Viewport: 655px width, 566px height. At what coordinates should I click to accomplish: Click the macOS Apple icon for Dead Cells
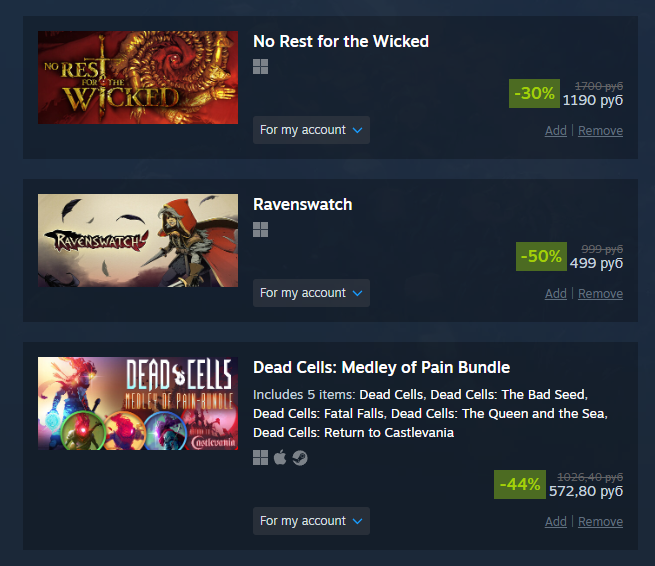[x=280, y=457]
